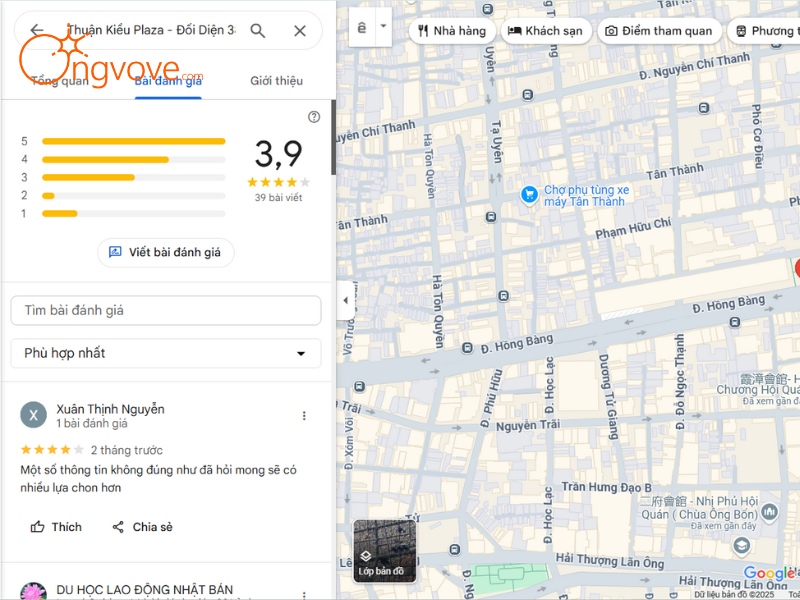Screen dimensions: 800x600
Task: Click the Thuận Kiều Plaza search text field
Action: click(x=152, y=30)
